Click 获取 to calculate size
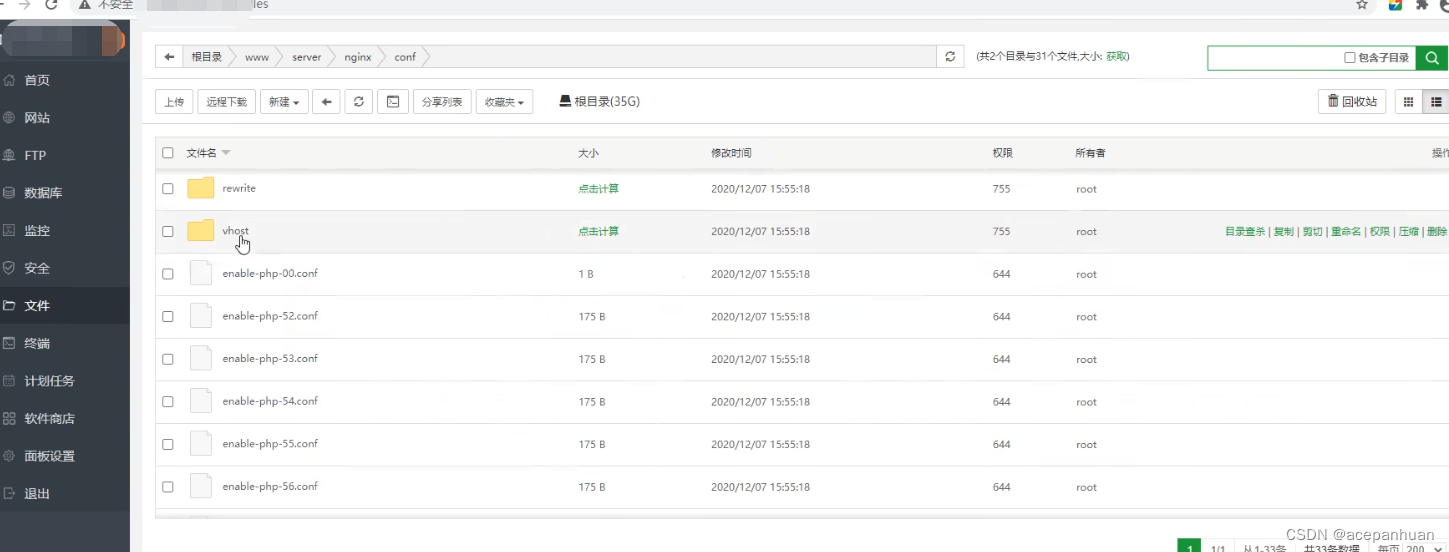Viewport: 1449px width, 552px height. click(1117, 57)
